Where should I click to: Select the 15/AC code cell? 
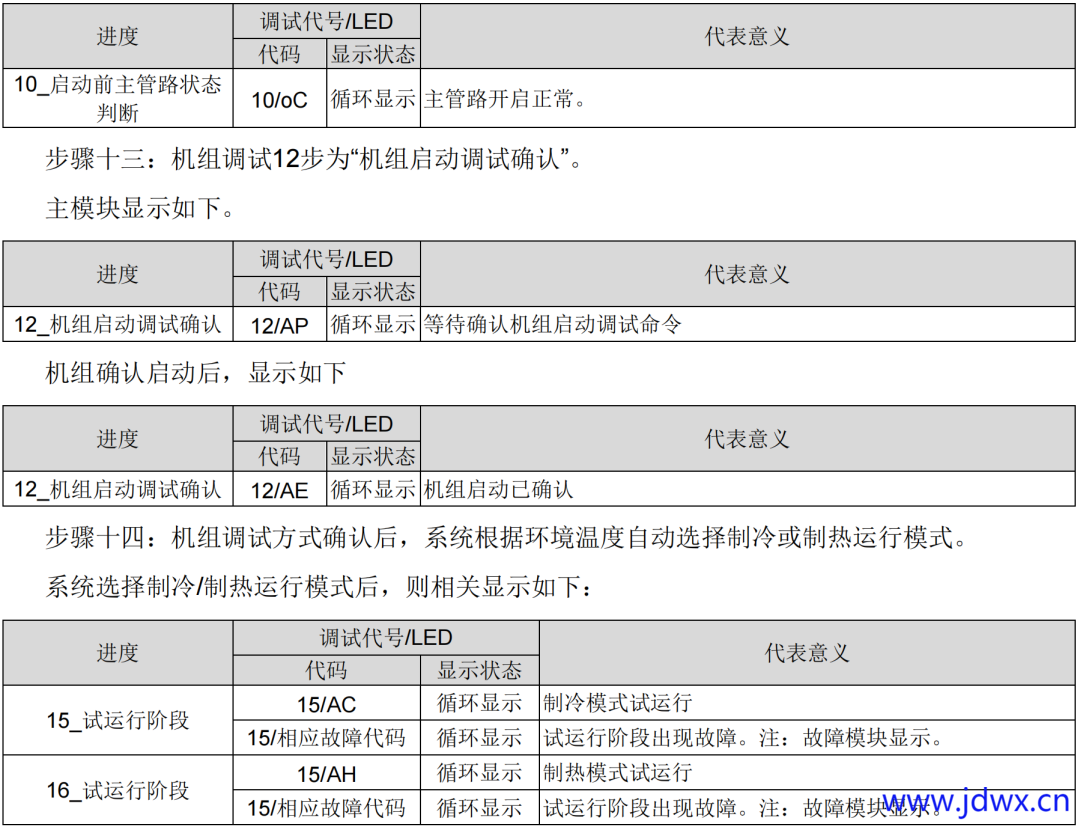tap(326, 703)
